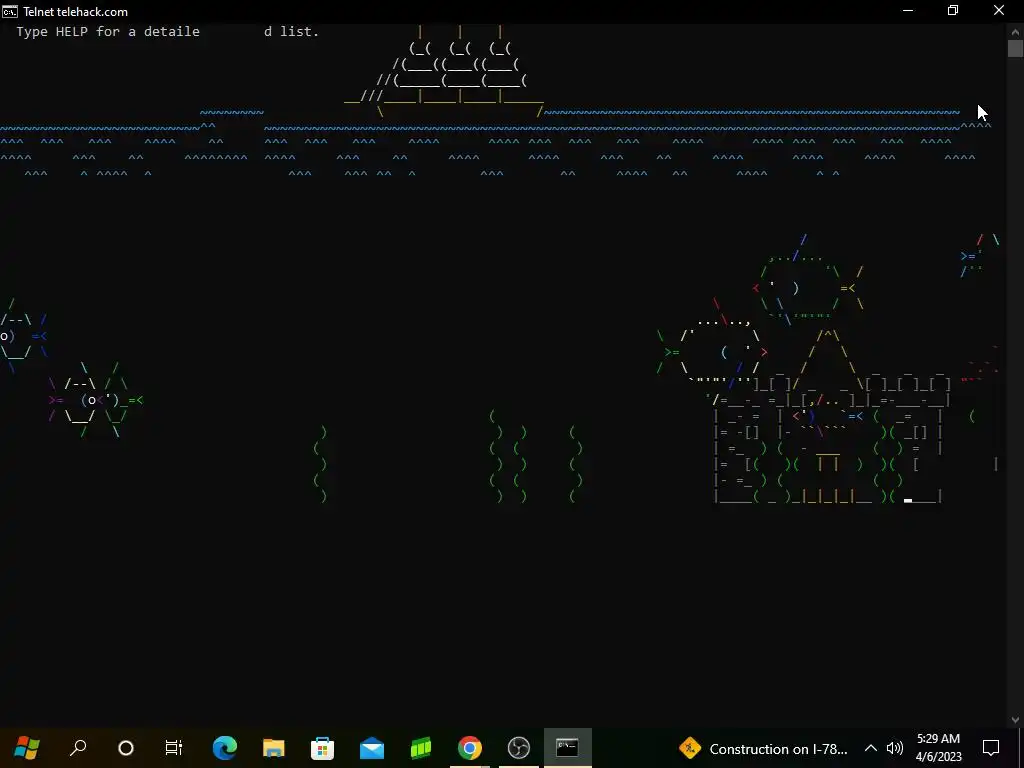The width and height of the screenshot is (1024, 768).
Task: Open the Construction on I-78 news widget
Action: pos(763,748)
